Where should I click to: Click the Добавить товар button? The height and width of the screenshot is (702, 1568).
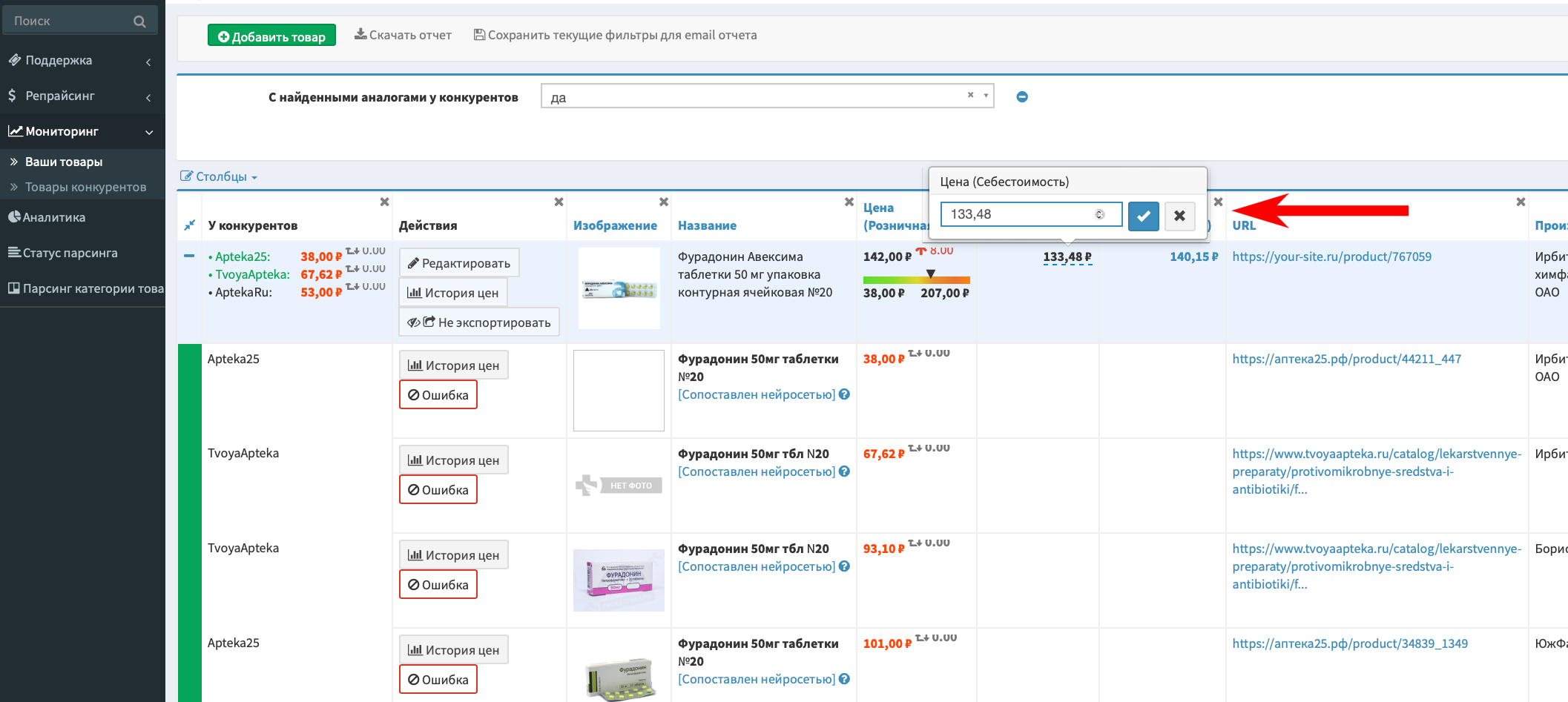(271, 36)
